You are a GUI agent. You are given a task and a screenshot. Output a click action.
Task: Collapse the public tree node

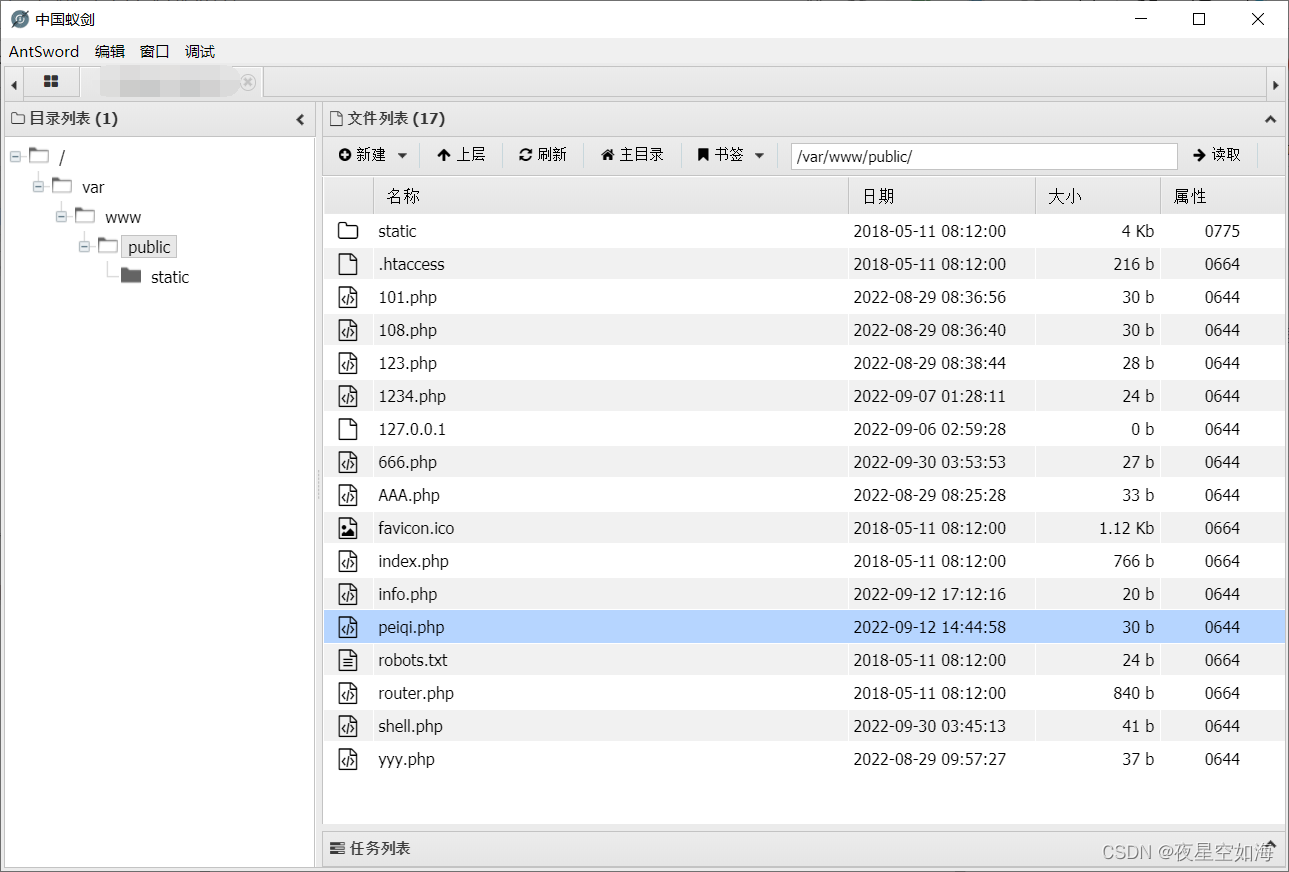click(x=84, y=246)
